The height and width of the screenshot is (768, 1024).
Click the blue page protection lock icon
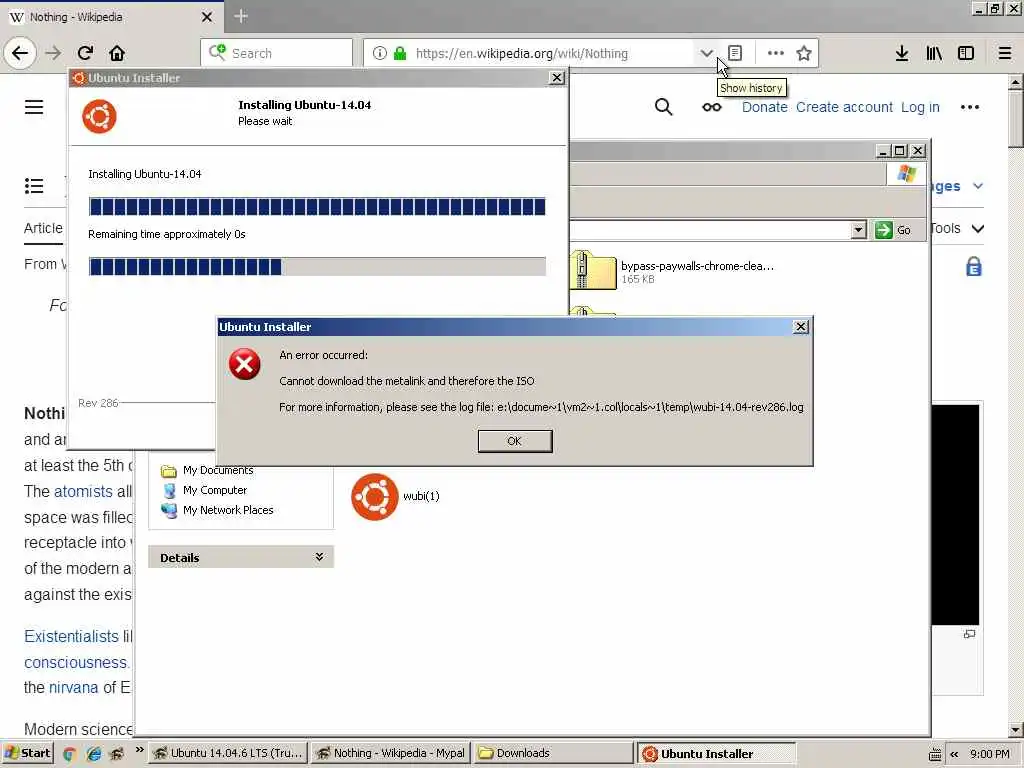coord(973,267)
